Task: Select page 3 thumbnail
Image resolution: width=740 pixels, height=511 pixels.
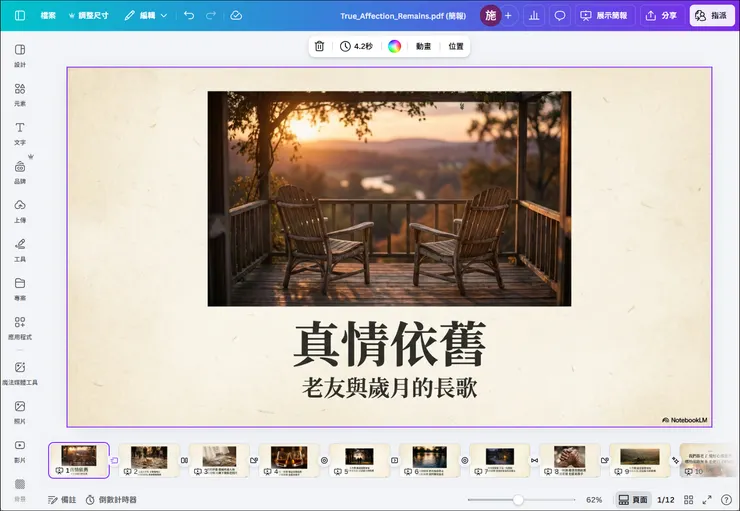Action: (219, 460)
